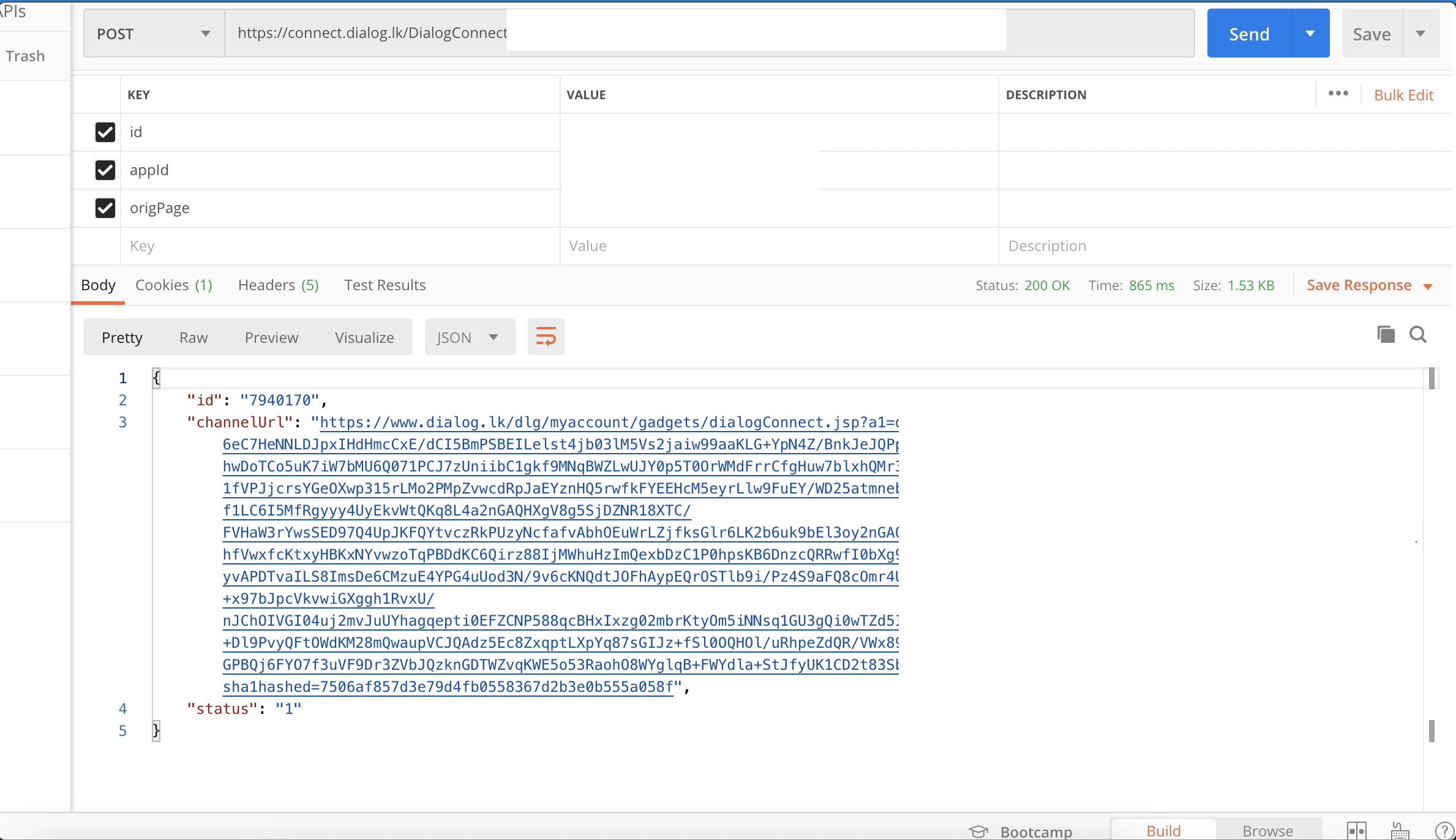This screenshot has width=1456, height=840.
Task: Click the appId key cell
Action: coord(340,170)
